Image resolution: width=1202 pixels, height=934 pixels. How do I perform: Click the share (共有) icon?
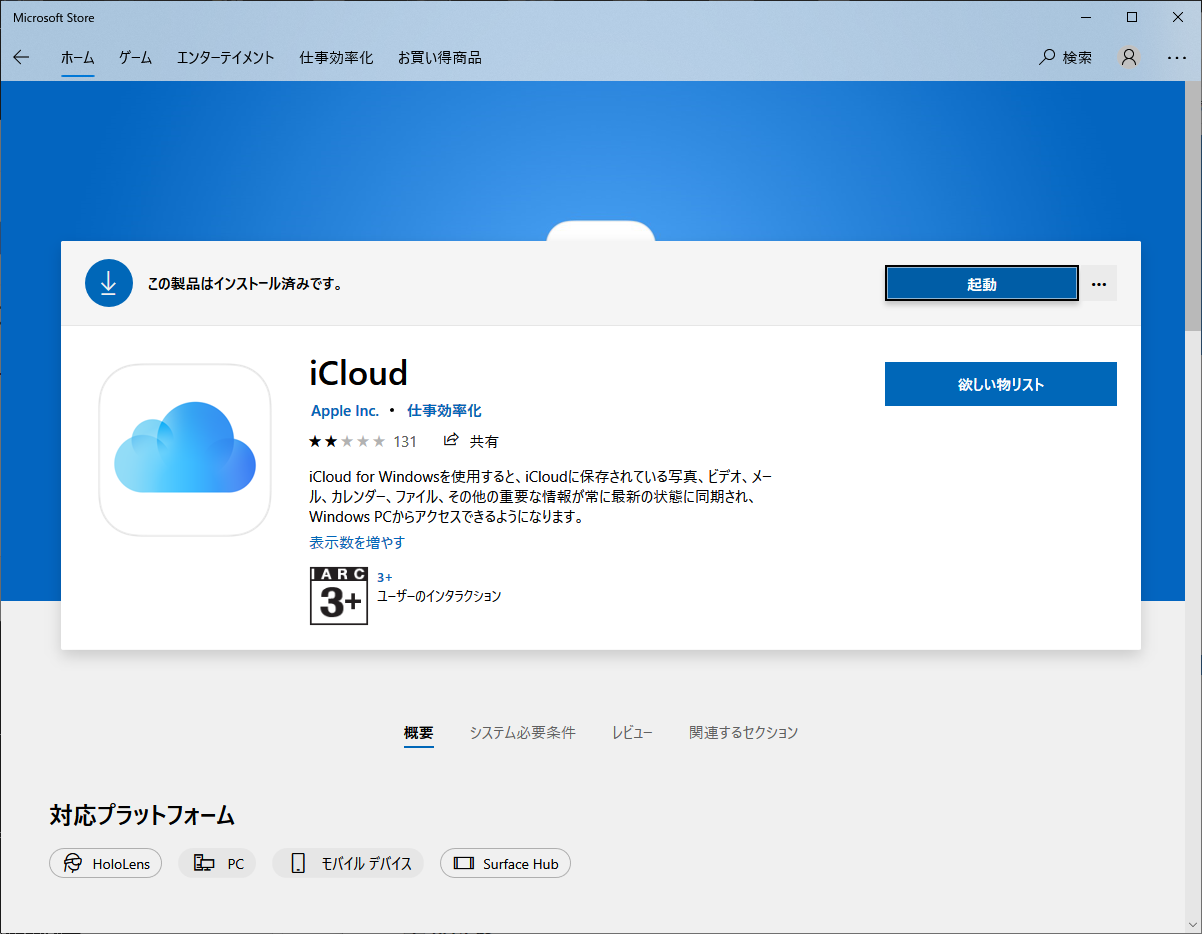click(451, 440)
